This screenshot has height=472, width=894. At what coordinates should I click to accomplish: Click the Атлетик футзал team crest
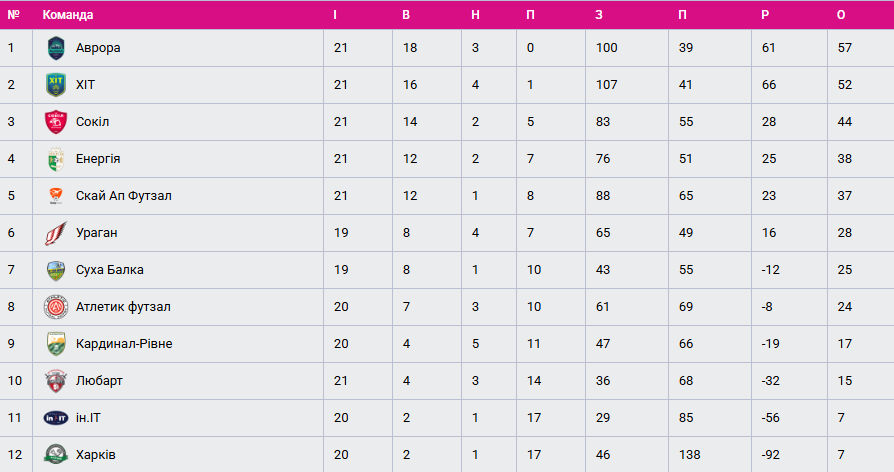pos(55,307)
